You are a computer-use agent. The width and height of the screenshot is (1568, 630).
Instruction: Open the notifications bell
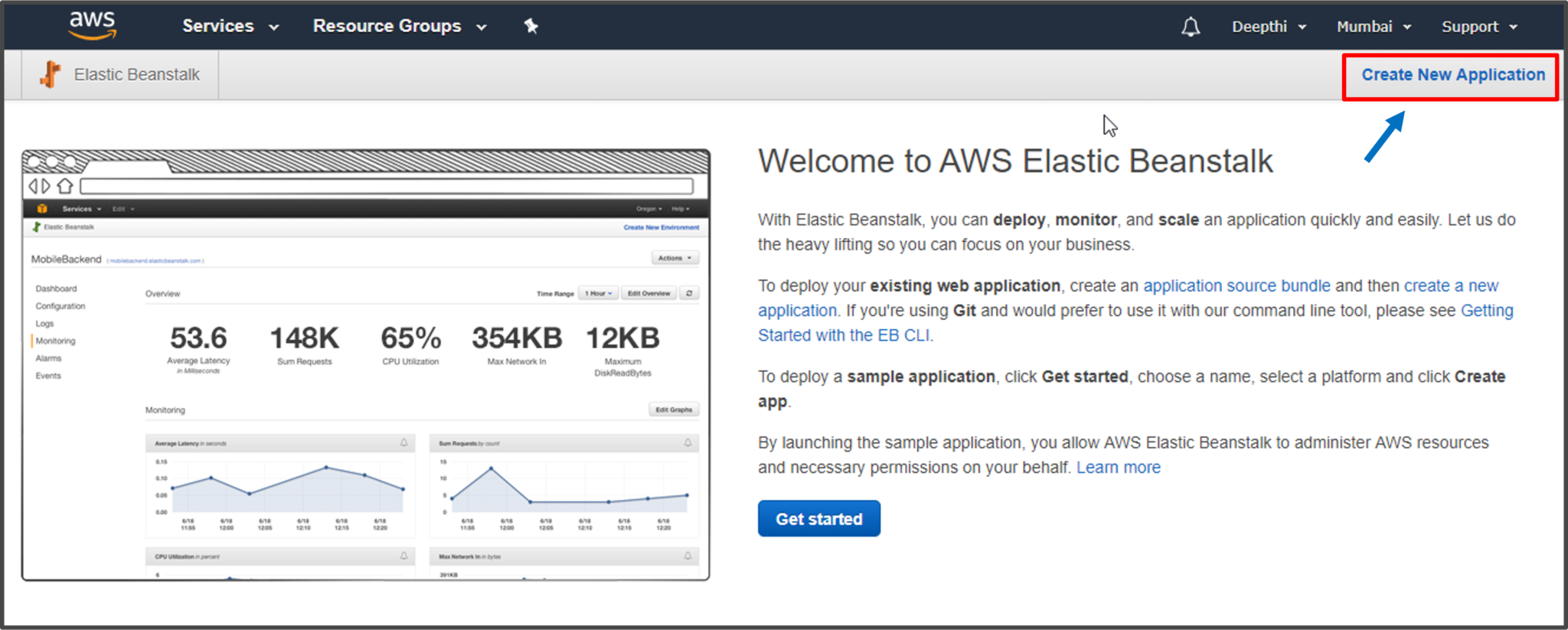point(1191,27)
